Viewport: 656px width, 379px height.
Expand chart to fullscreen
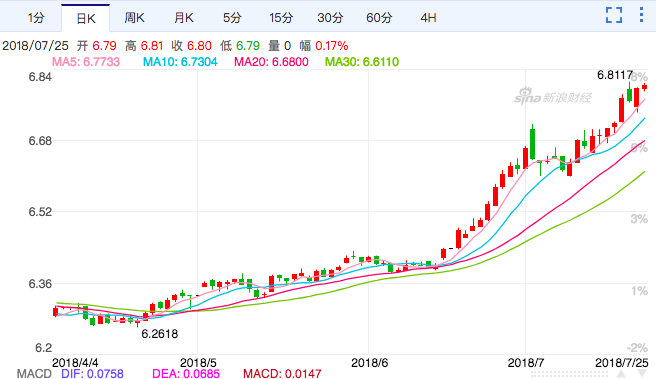tap(614, 15)
